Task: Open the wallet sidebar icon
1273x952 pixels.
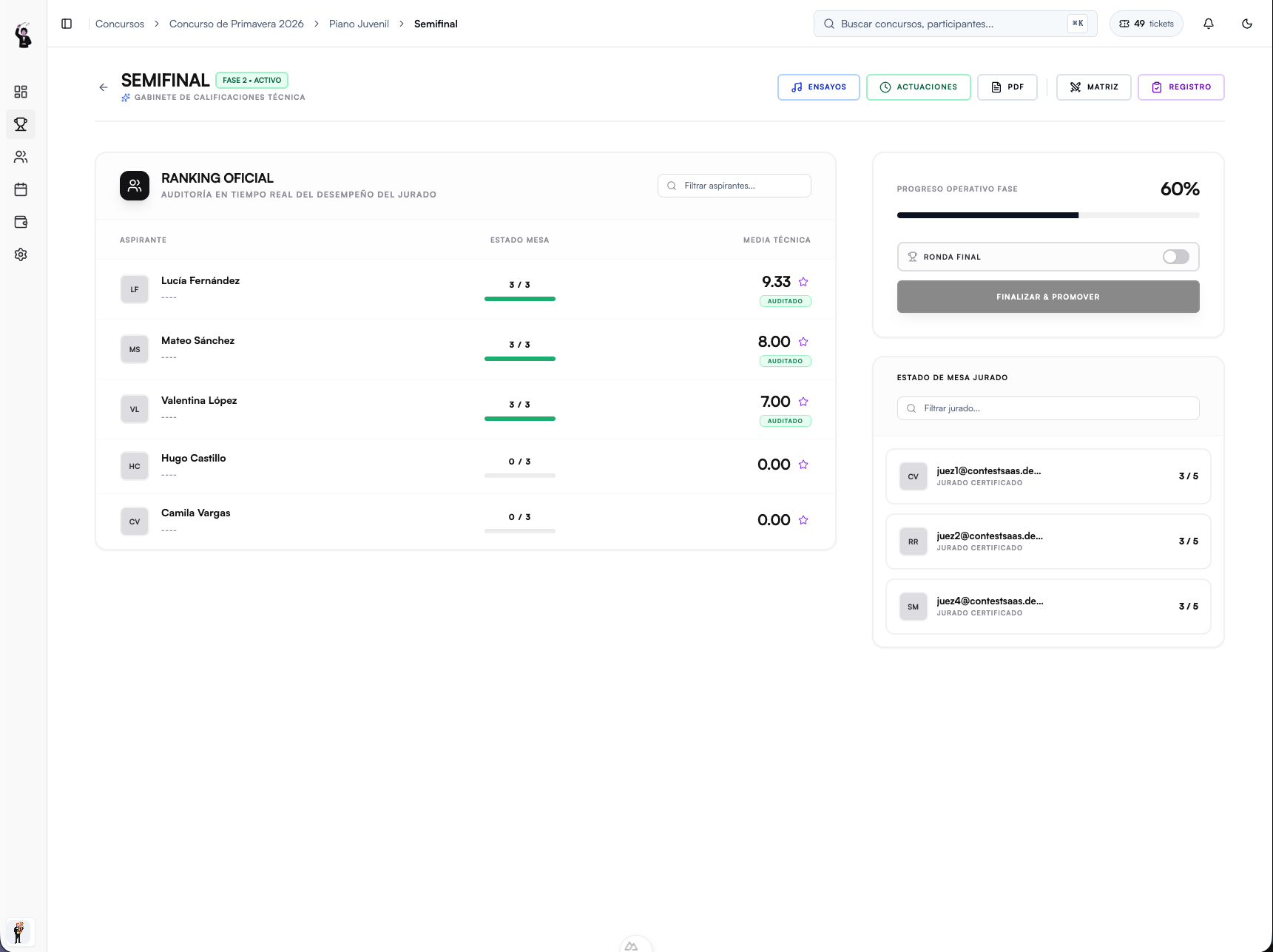Action: 21,222
